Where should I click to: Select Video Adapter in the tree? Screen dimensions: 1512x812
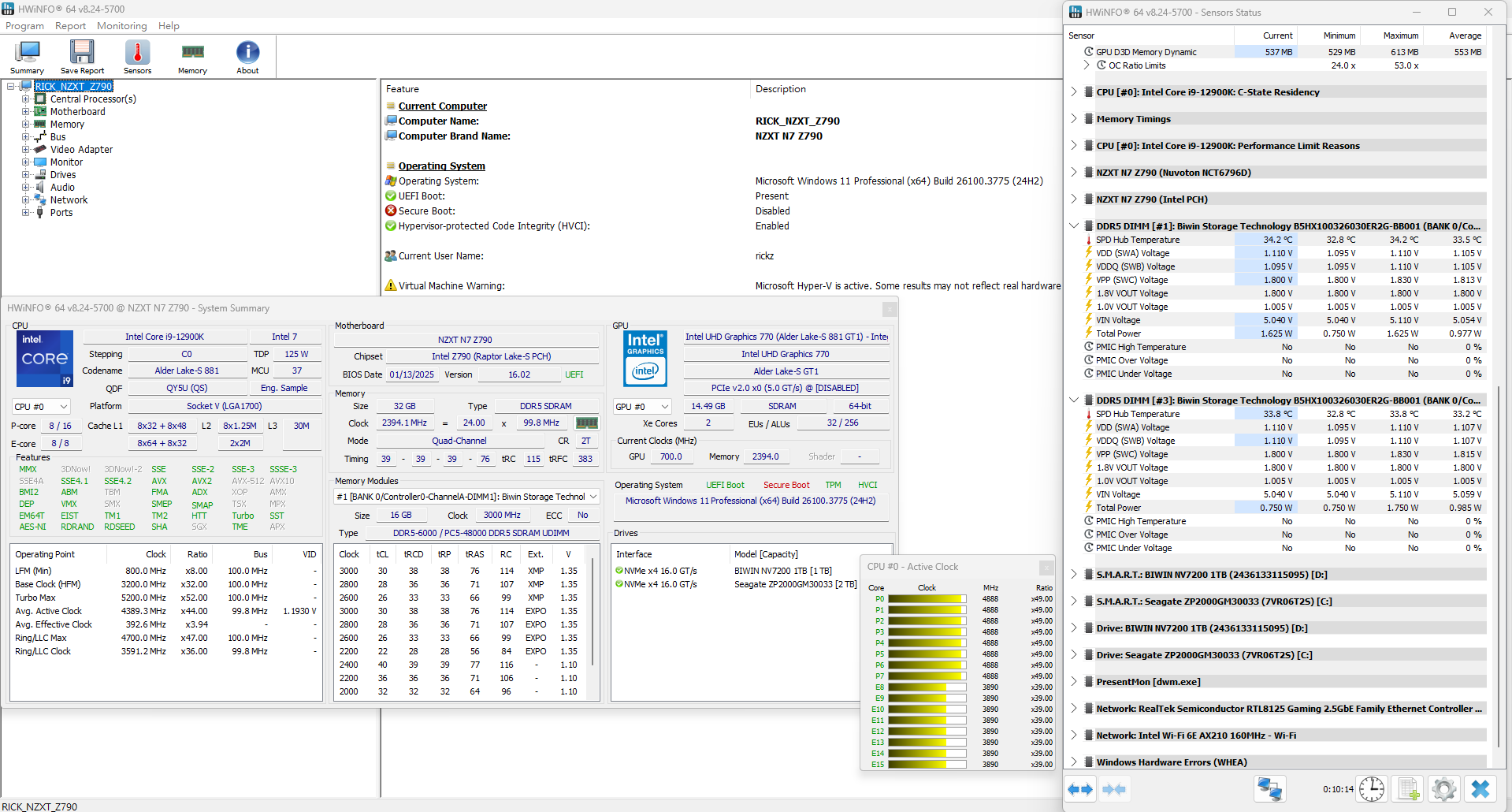point(81,150)
